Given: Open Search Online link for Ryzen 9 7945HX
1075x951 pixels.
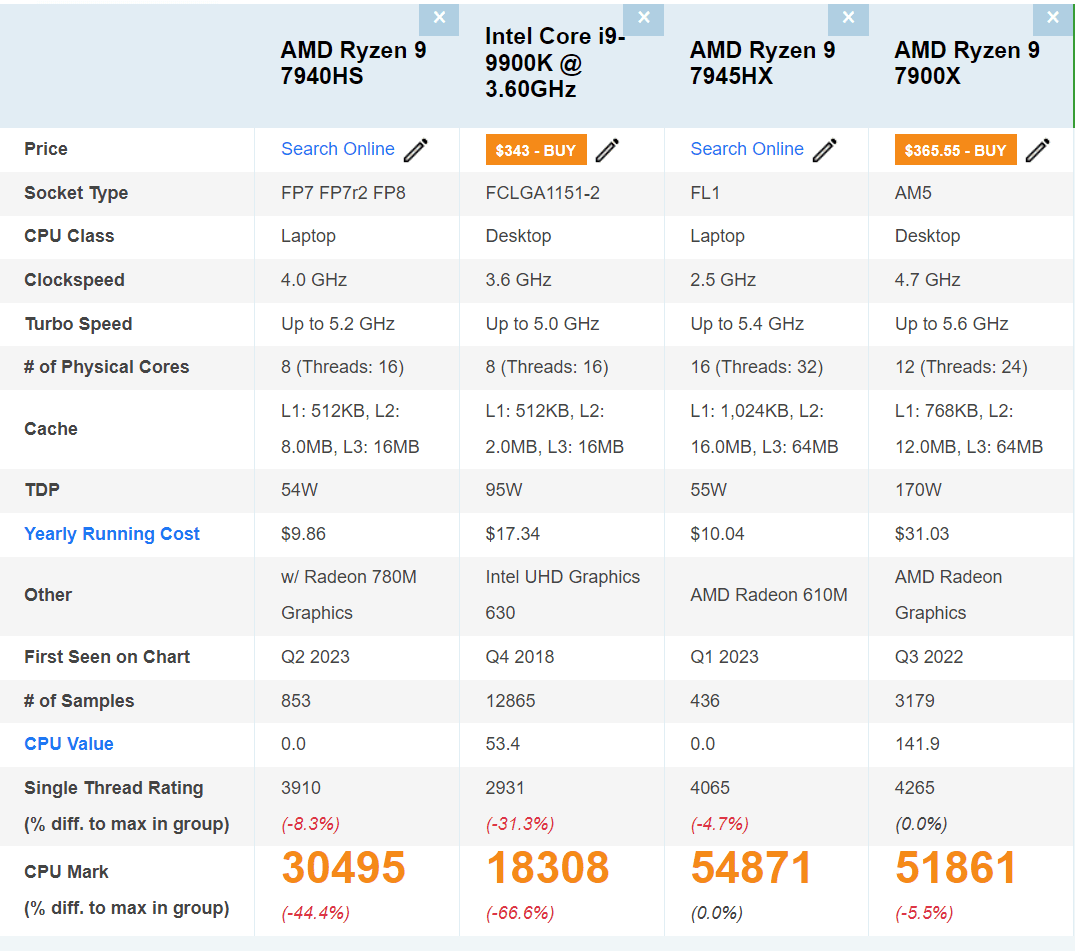Looking at the screenshot, I should pos(747,149).
